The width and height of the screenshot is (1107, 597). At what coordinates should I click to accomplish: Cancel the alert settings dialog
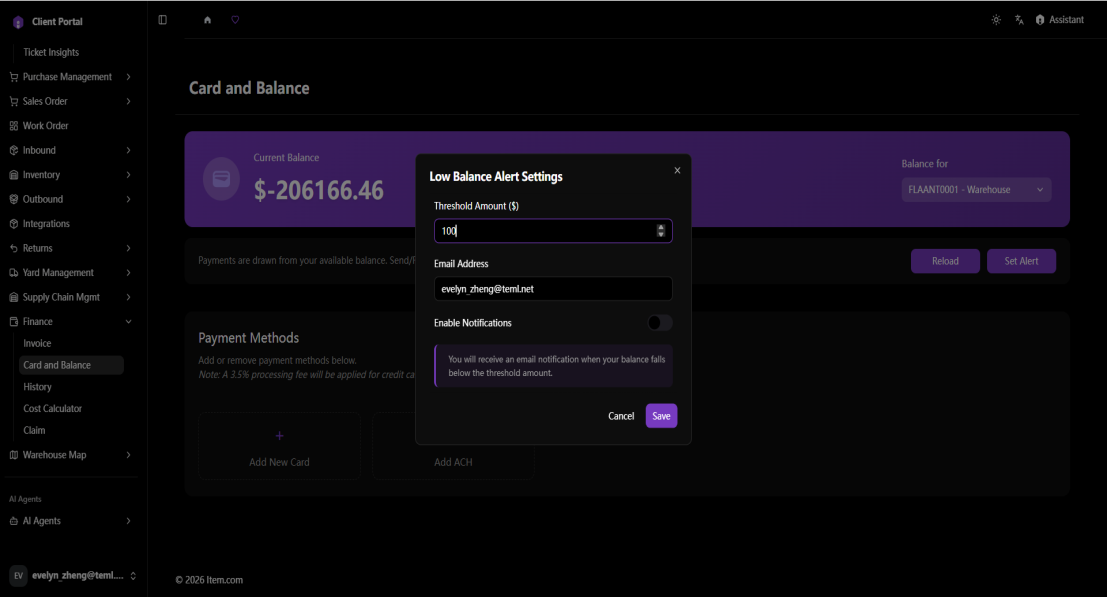coord(621,416)
